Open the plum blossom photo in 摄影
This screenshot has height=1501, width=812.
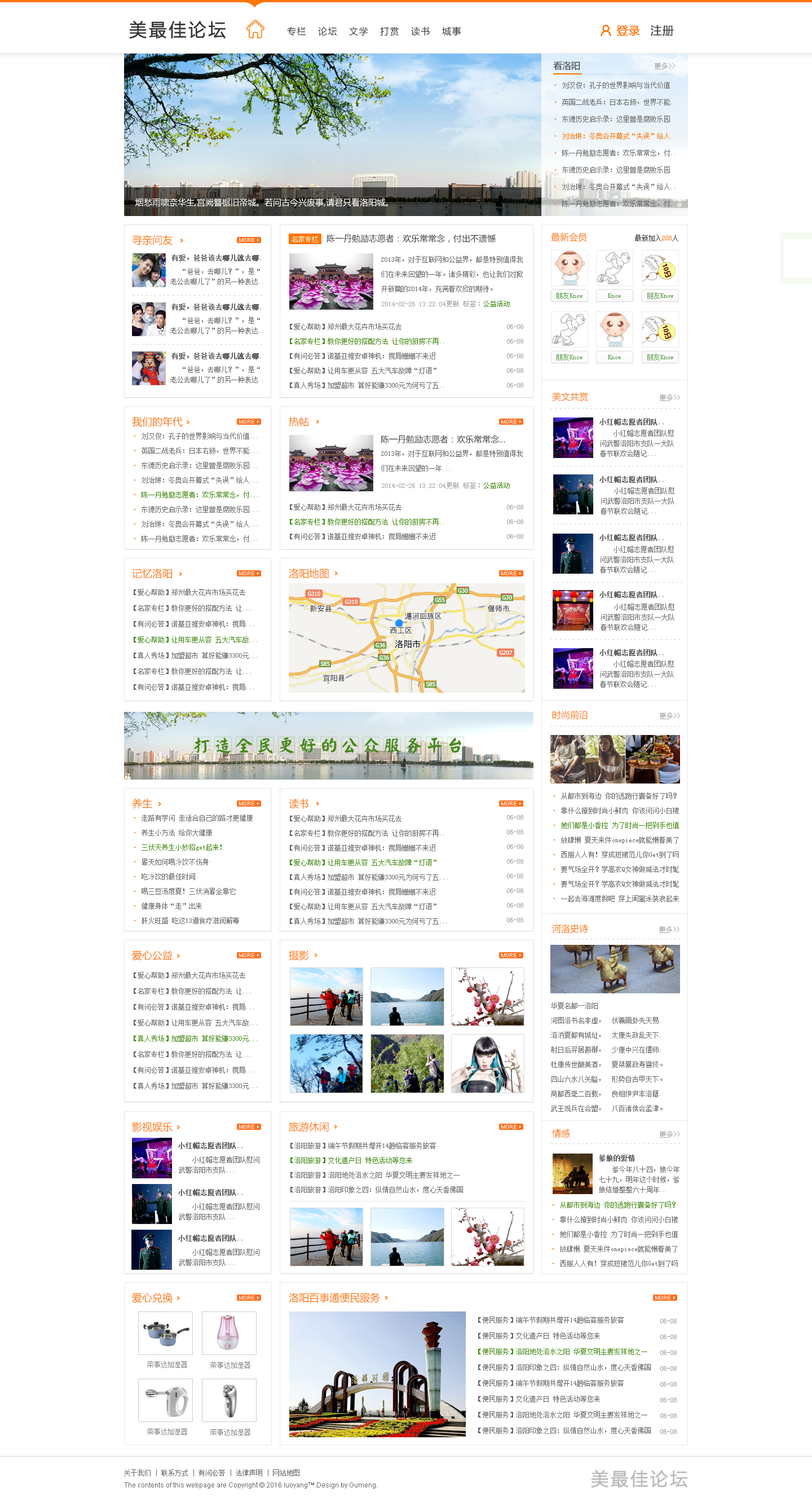click(x=488, y=996)
